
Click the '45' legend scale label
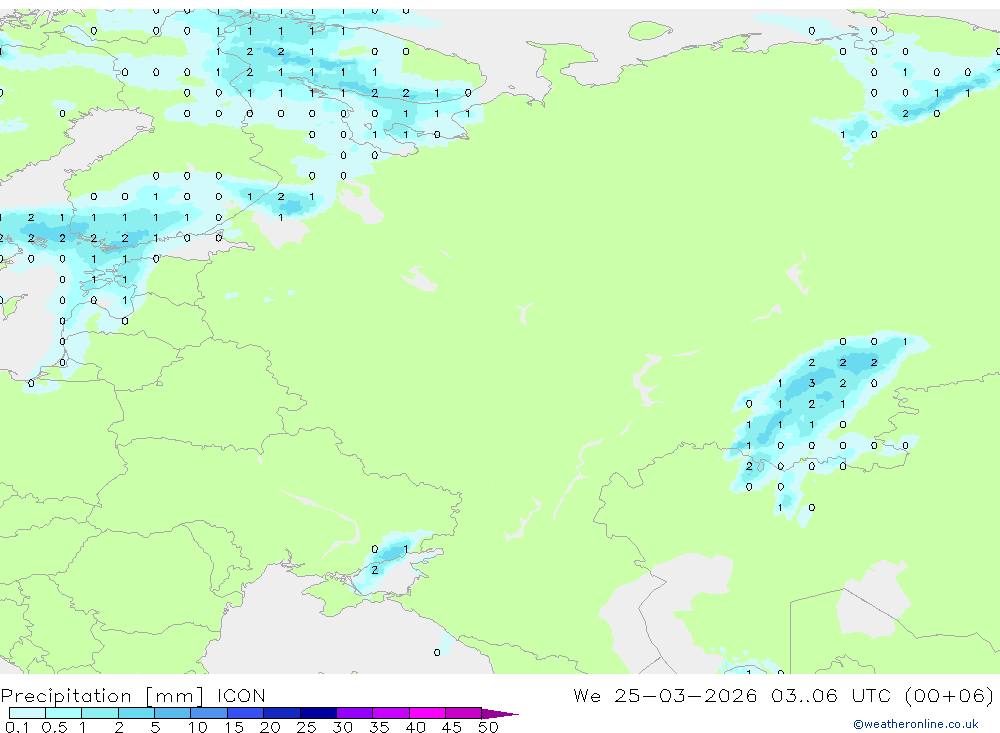coord(452,727)
